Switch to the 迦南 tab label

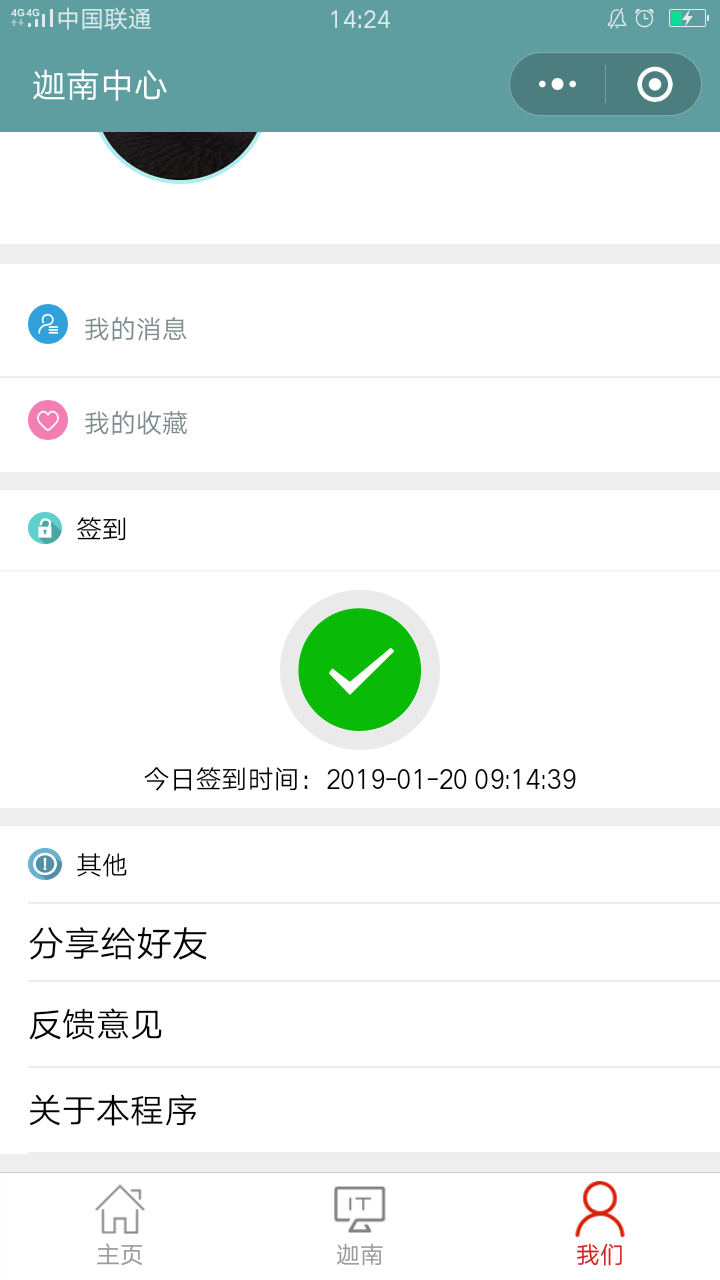[x=360, y=1255]
